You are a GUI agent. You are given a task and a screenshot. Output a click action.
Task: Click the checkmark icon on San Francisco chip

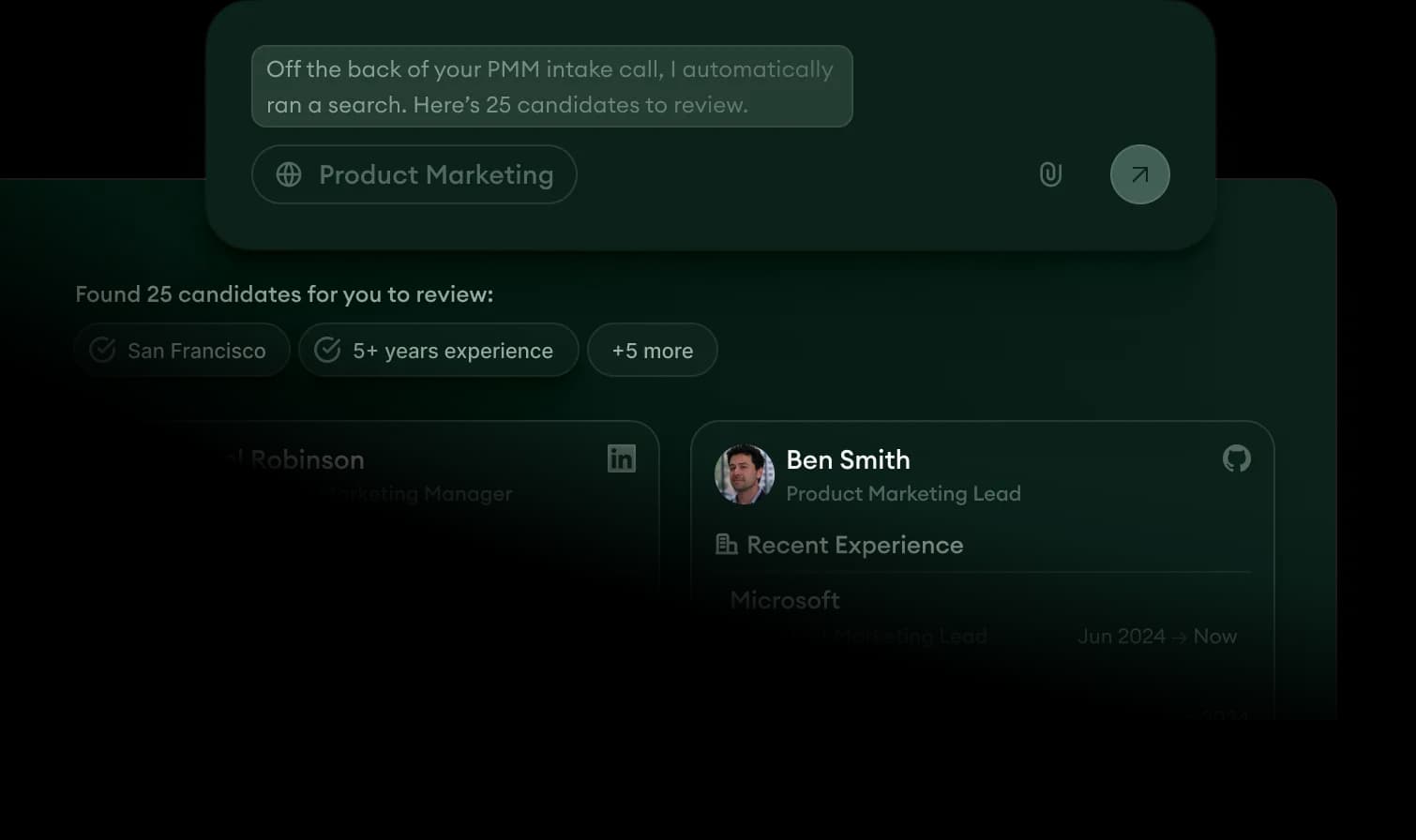(x=103, y=350)
